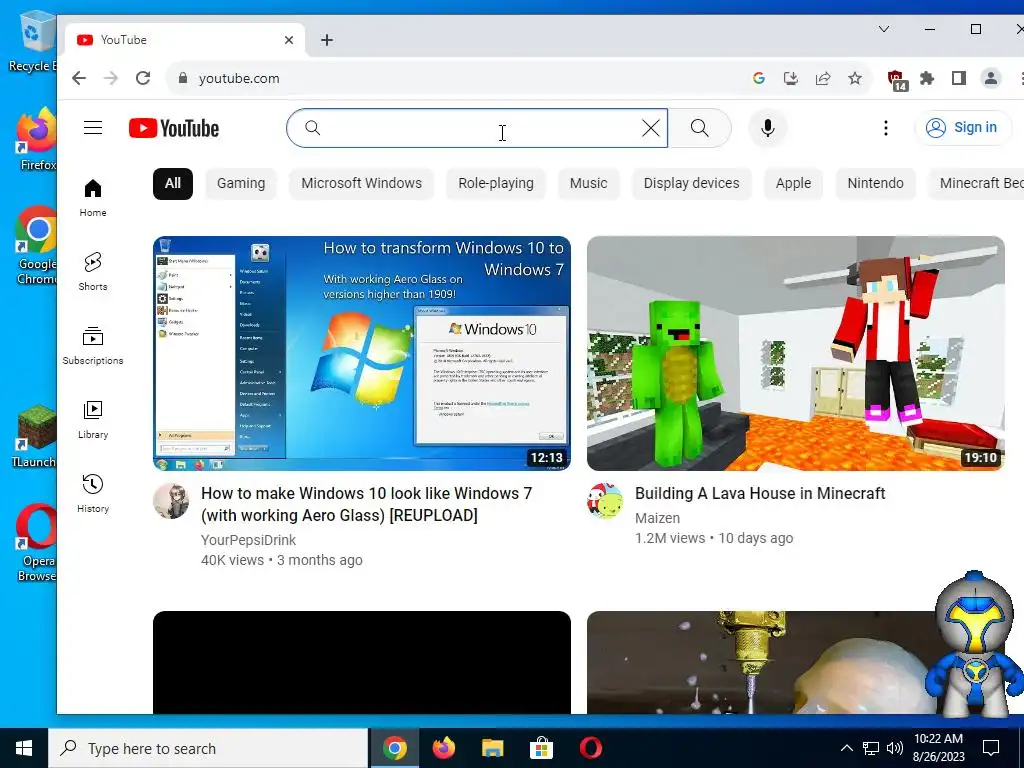This screenshot has width=1024, height=768.
Task: Go back with the browser back arrow
Action: pyautogui.click(x=79, y=78)
